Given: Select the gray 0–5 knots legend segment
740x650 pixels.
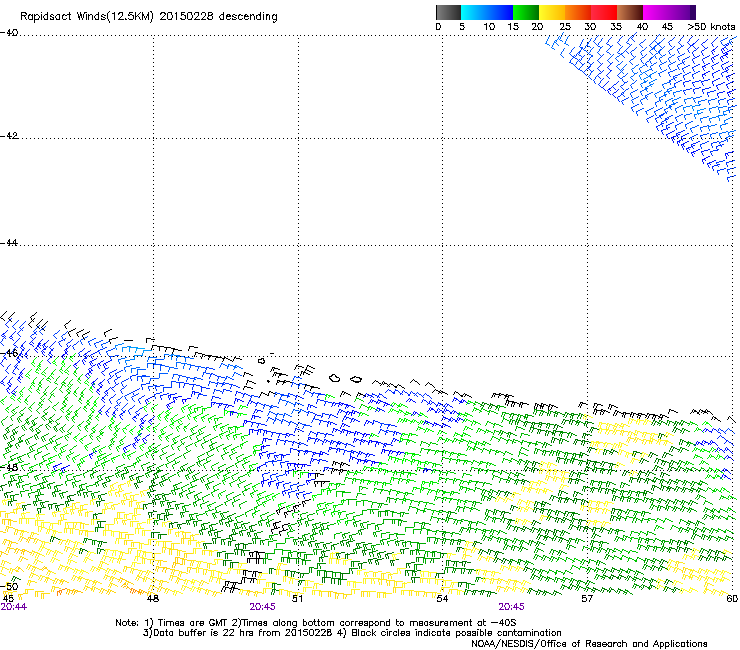Looking at the screenshot, I should 448,12.
